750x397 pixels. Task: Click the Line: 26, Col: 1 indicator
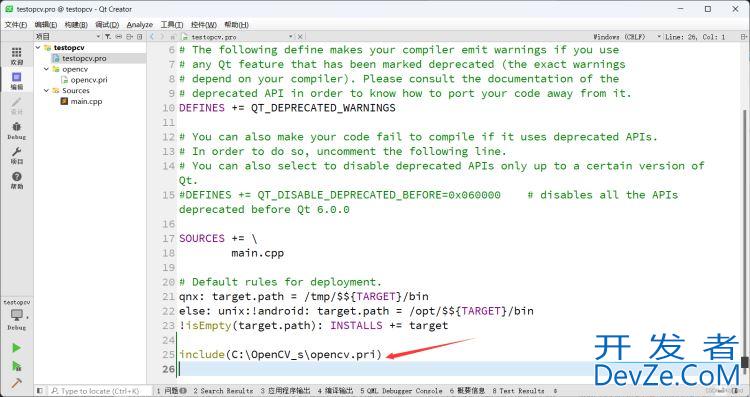(695, 37)
